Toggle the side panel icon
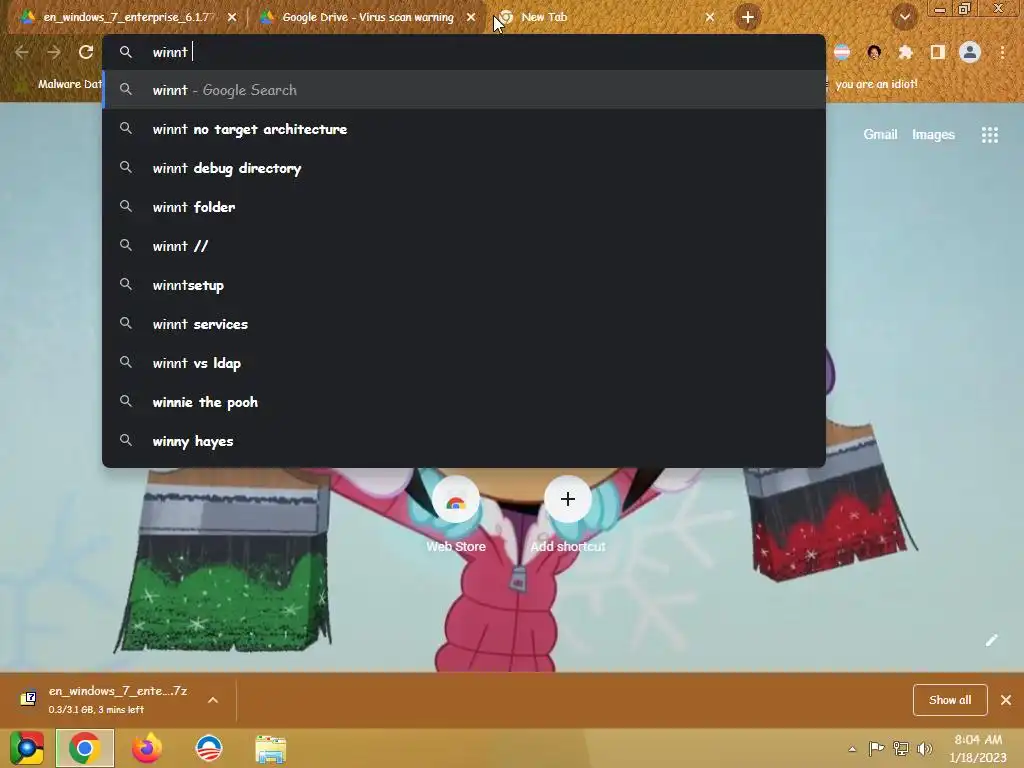The height and width of the screenshot is (768, 1024). 937,52
